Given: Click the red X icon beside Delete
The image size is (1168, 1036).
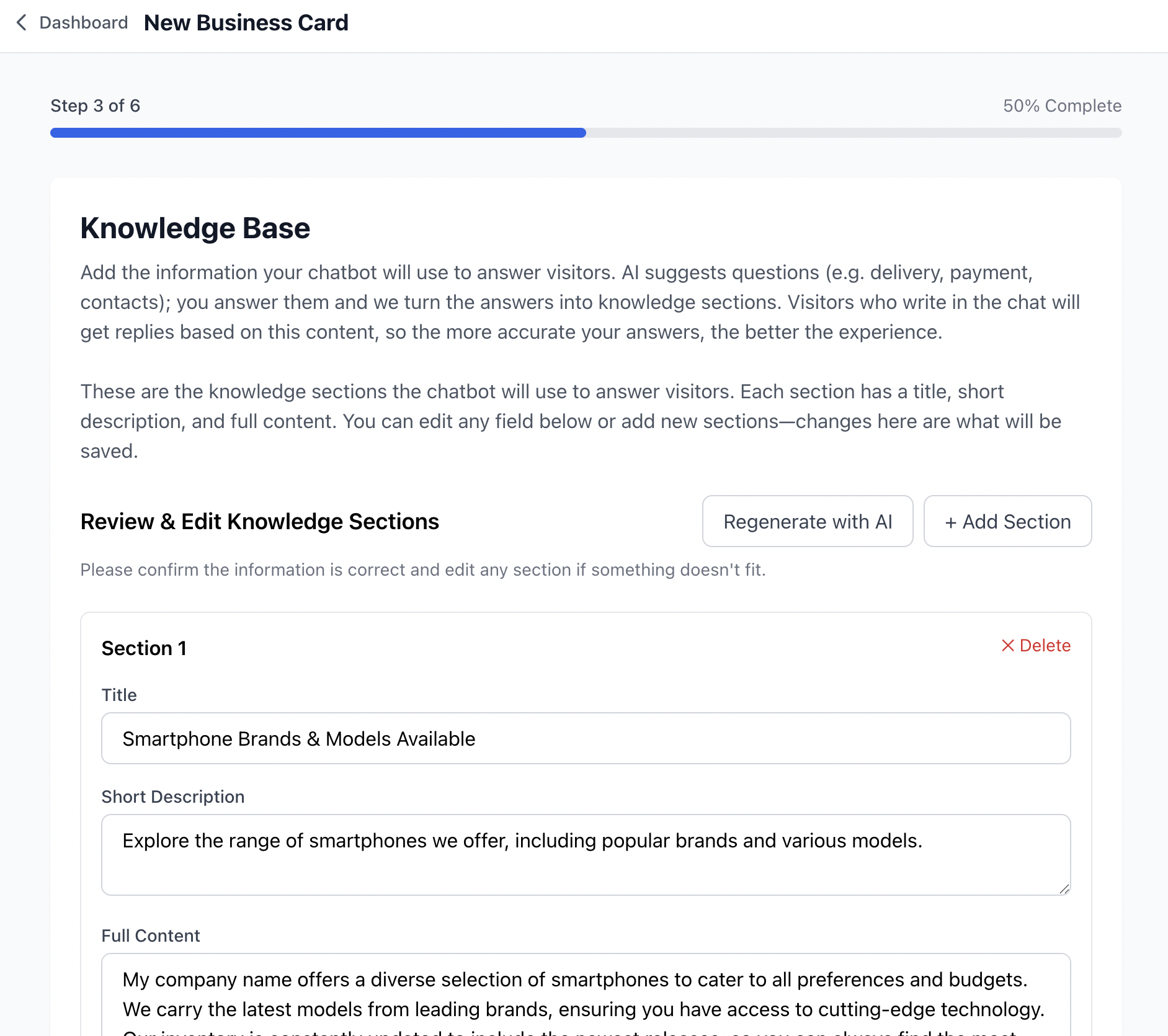Looking at the screenshot, I should click(x=1008, y=646).
